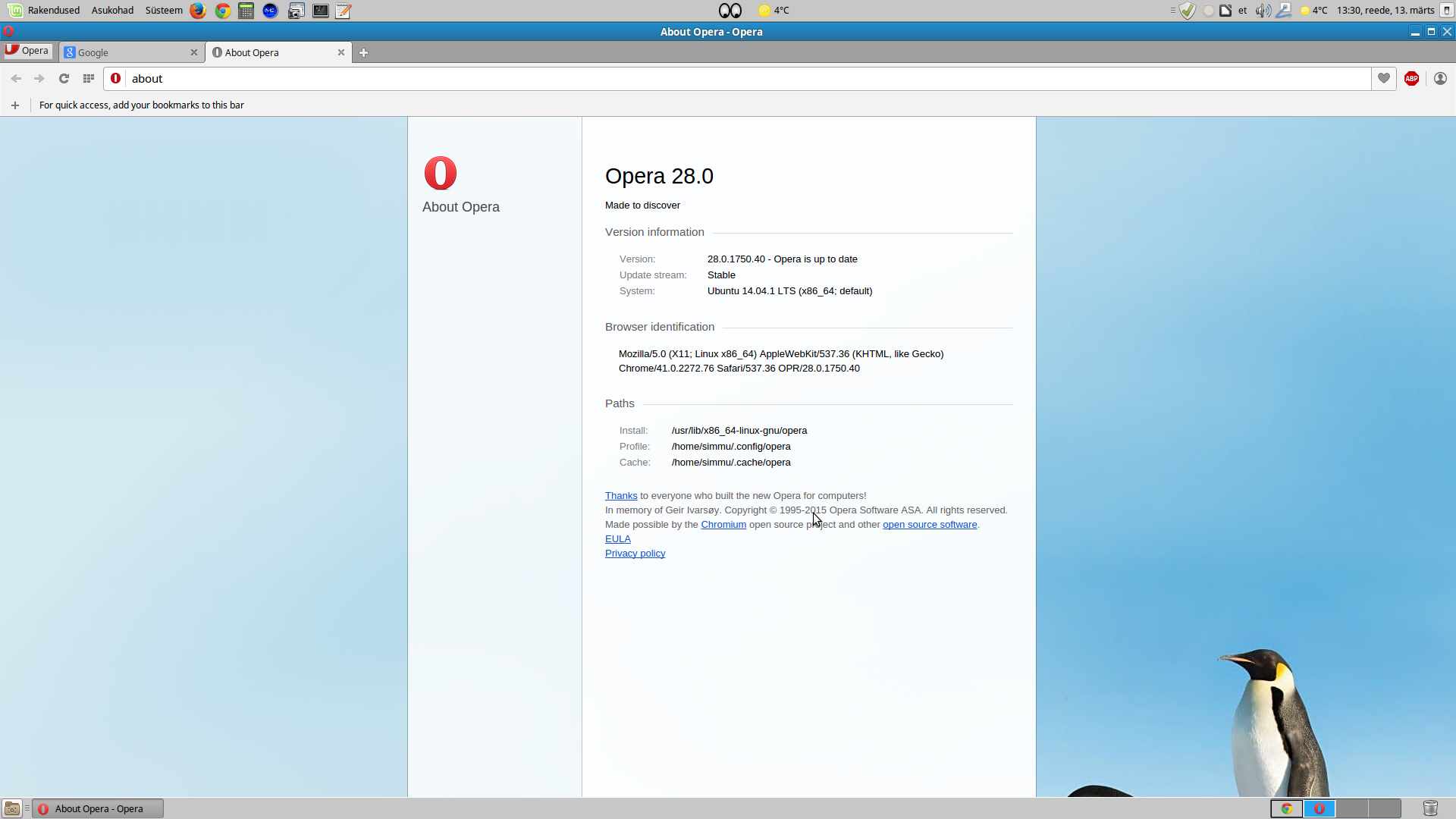Open the update manager shield icon
Viewport: 1456px width, 819px height.
pyautogui.click(x=1188, y=11)
